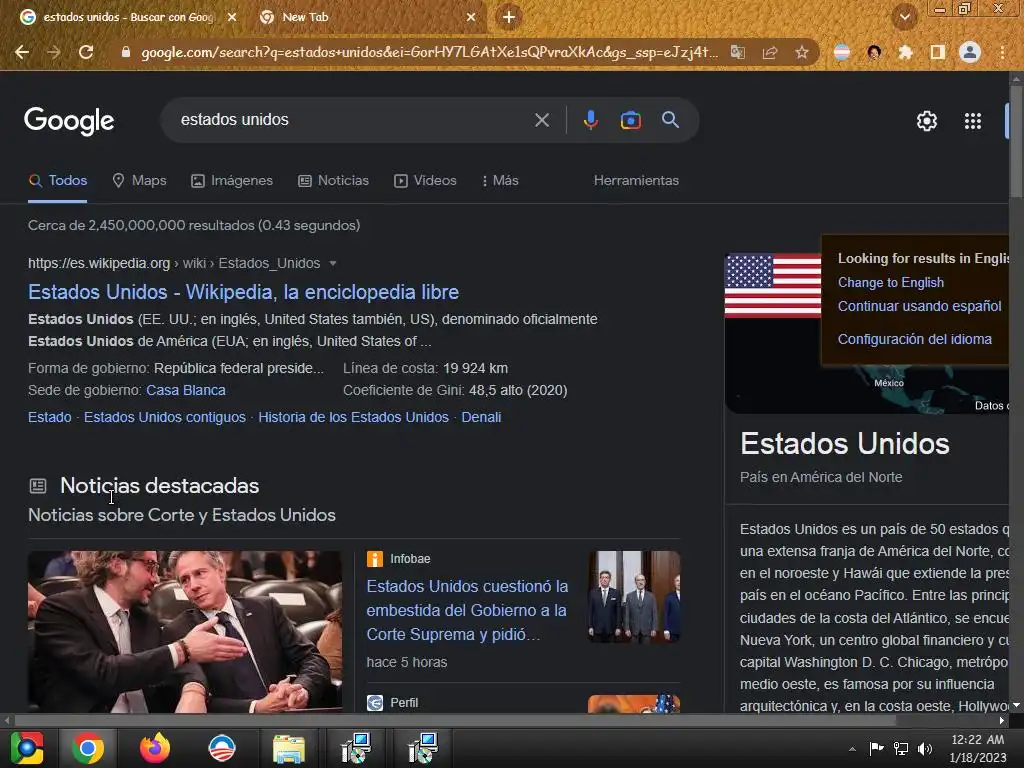This screenshot has height=768, width=1024.
Task: Switch to the Maps search tab
Action: 139,180
